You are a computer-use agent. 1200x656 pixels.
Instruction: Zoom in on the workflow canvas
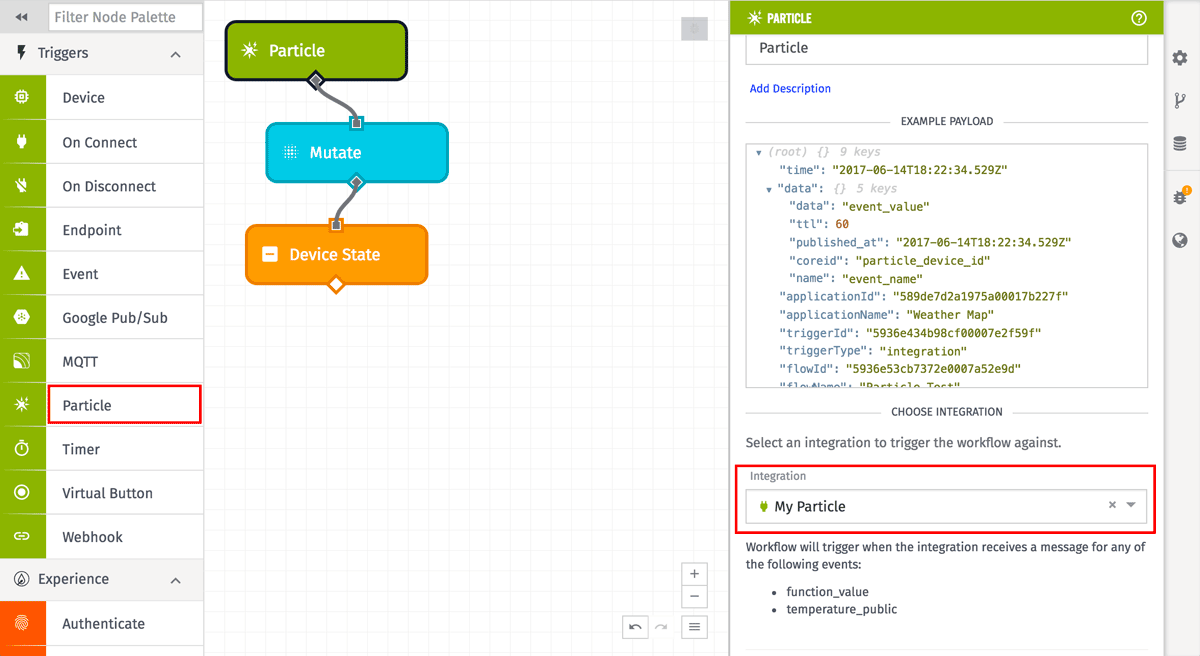coord(694,574)
